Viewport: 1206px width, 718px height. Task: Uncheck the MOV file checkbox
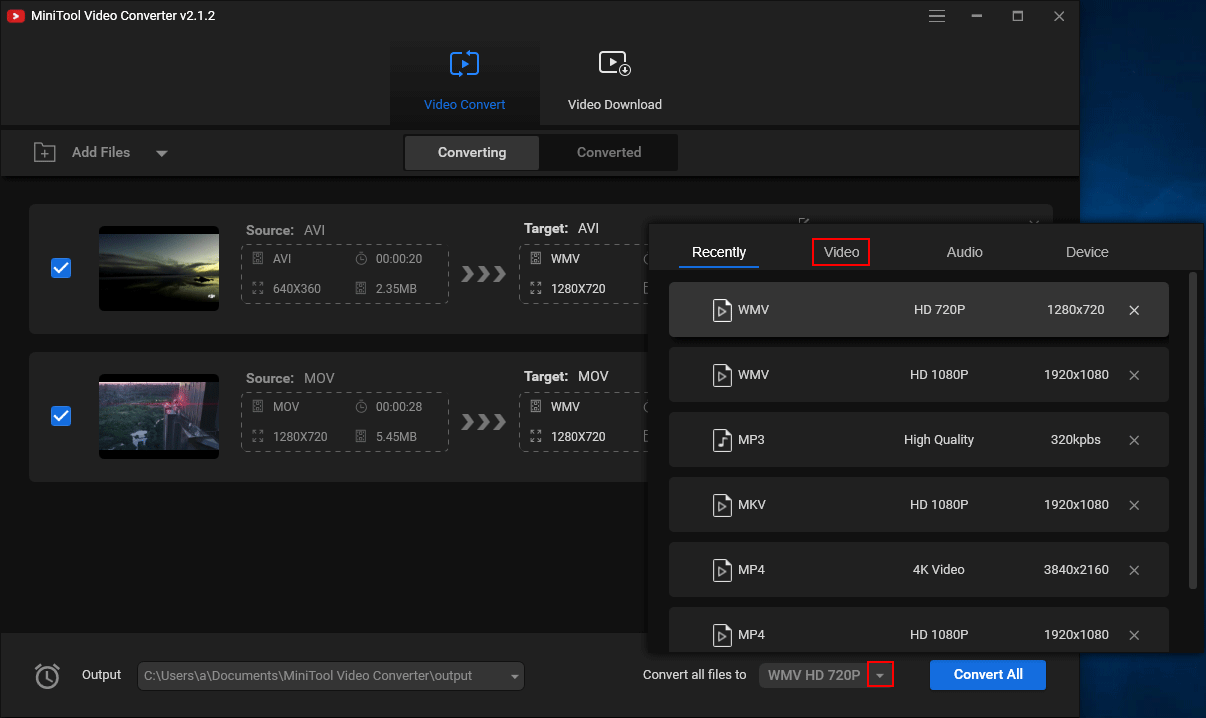coord(61,416)
